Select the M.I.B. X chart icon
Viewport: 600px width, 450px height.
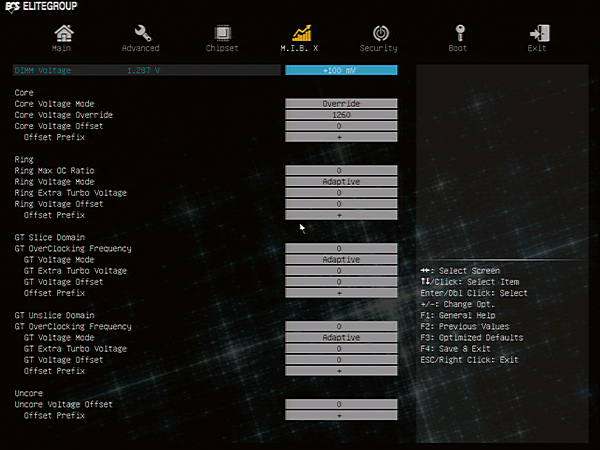pyautogui.click(x=301, y=33)
